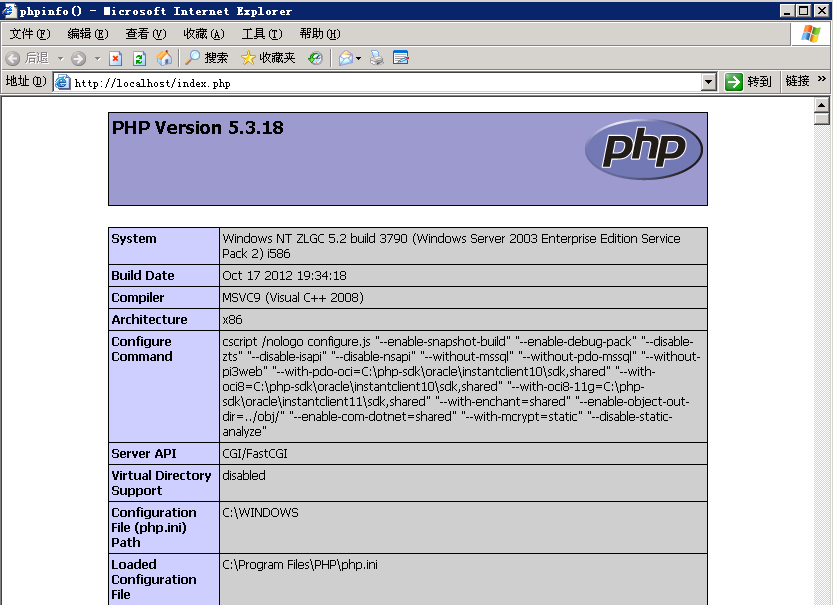Expand the Back history dropdown arrow

tap(61, 58)
